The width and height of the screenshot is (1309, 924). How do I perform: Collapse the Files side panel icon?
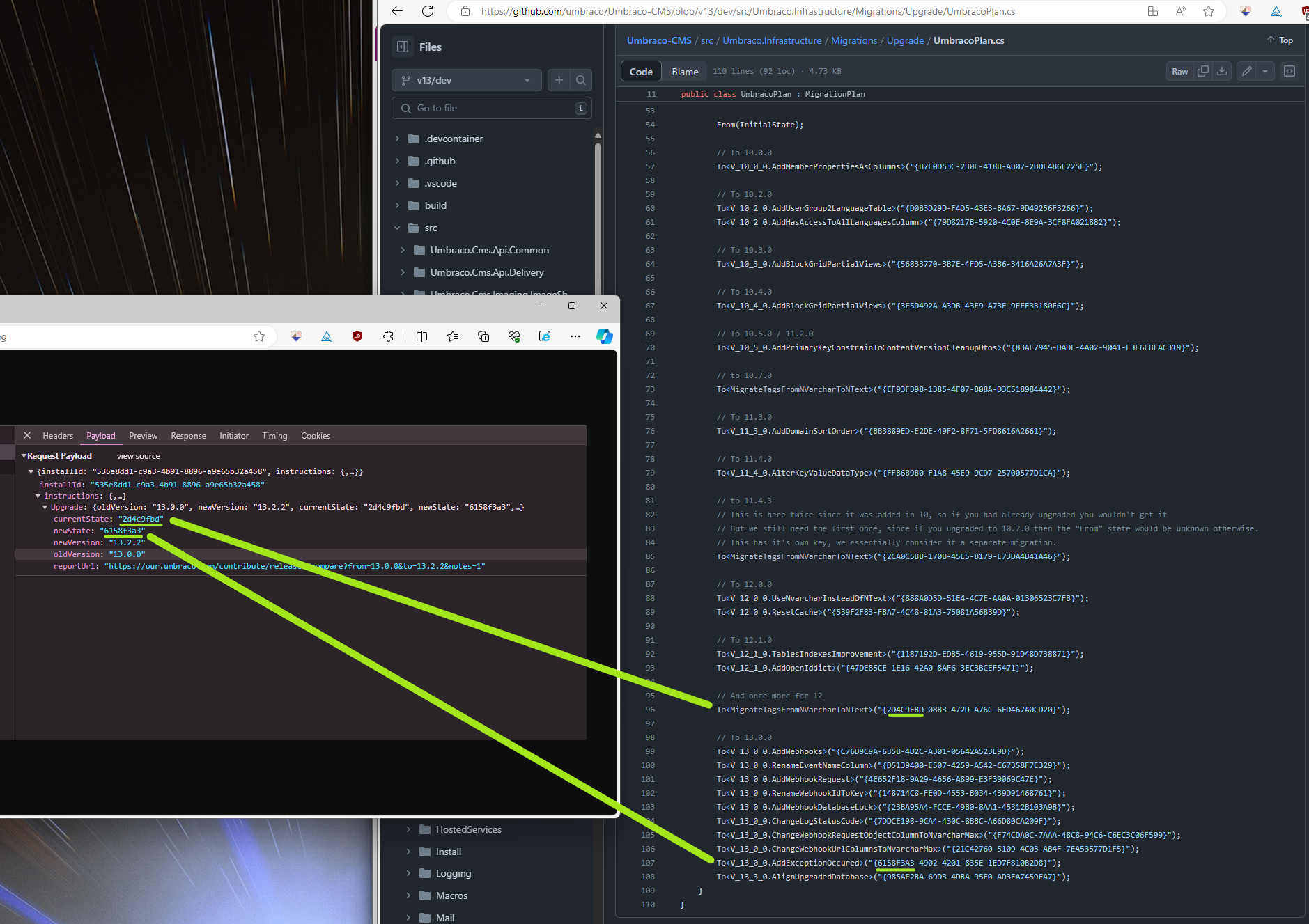point(403,47)
